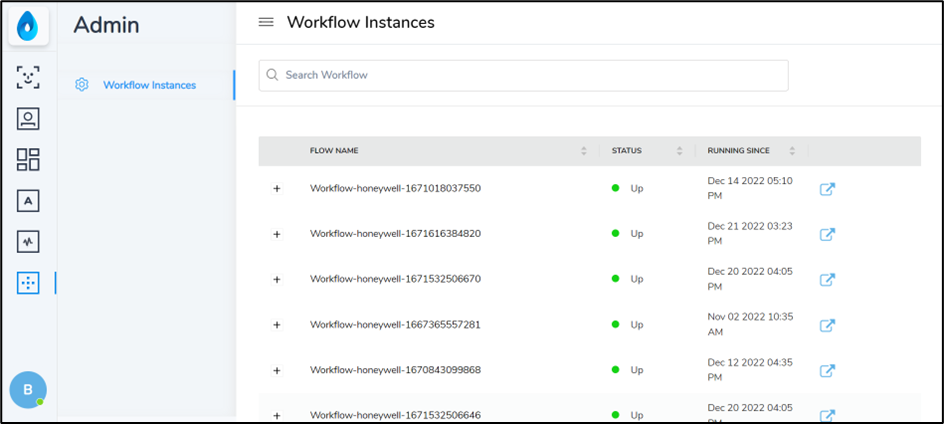The width and height of the screenshot is (944, 424).
Task: Click the text Workflow-honeywell-1671616384820
Action: click(396, 233)
